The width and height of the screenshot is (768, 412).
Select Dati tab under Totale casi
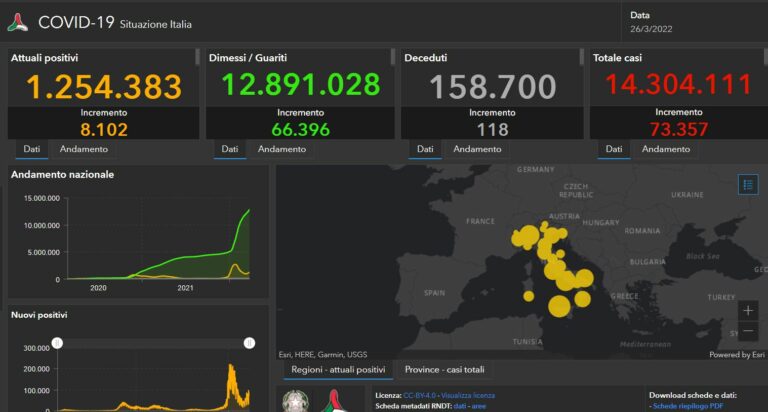[614, 149]
